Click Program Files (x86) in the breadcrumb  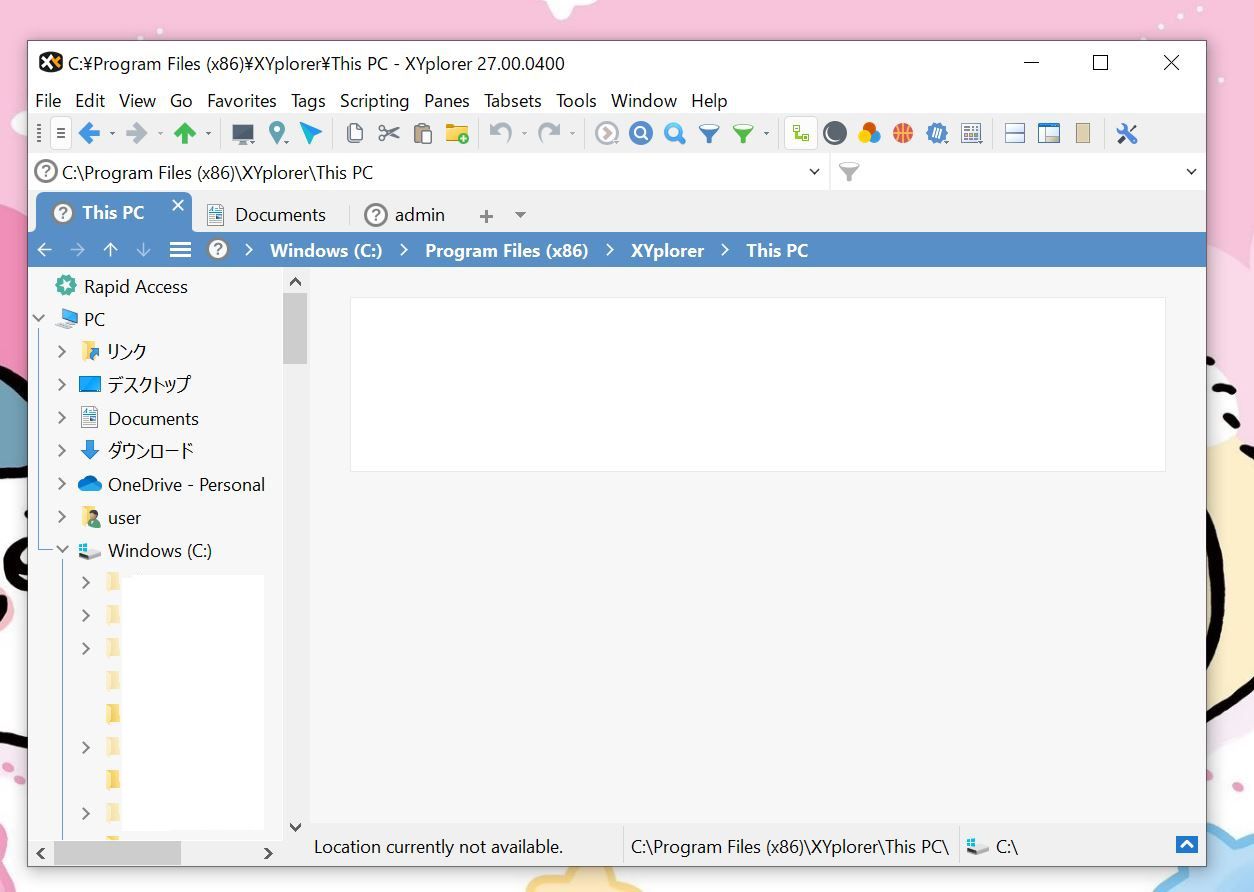point(507,250)
